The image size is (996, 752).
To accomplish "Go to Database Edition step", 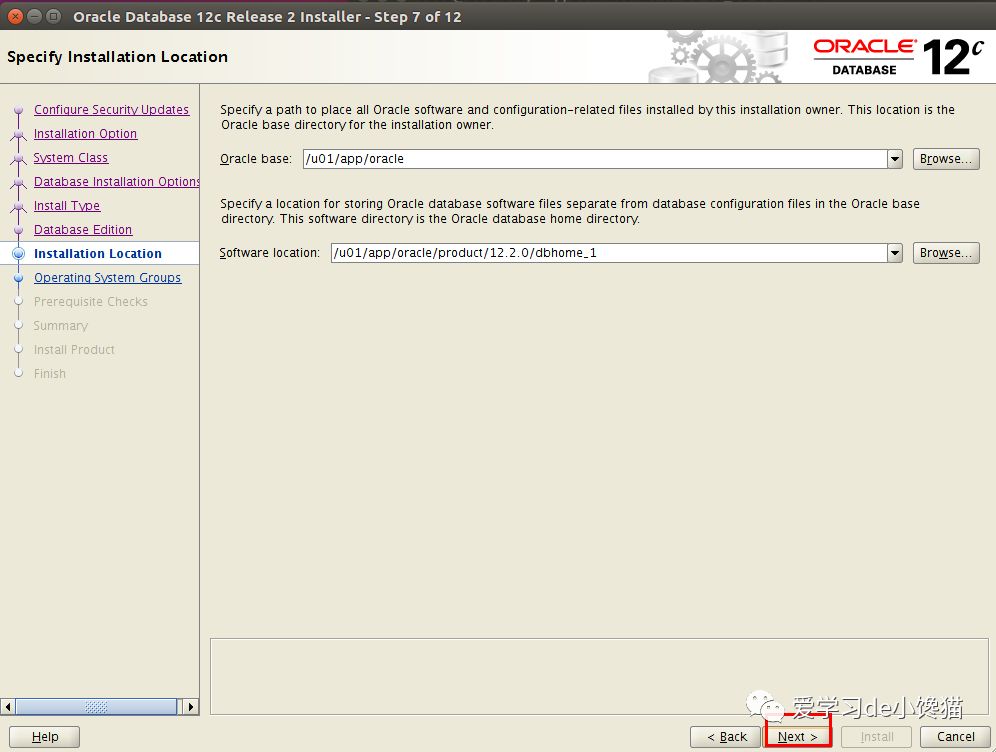I will point(83,229).
